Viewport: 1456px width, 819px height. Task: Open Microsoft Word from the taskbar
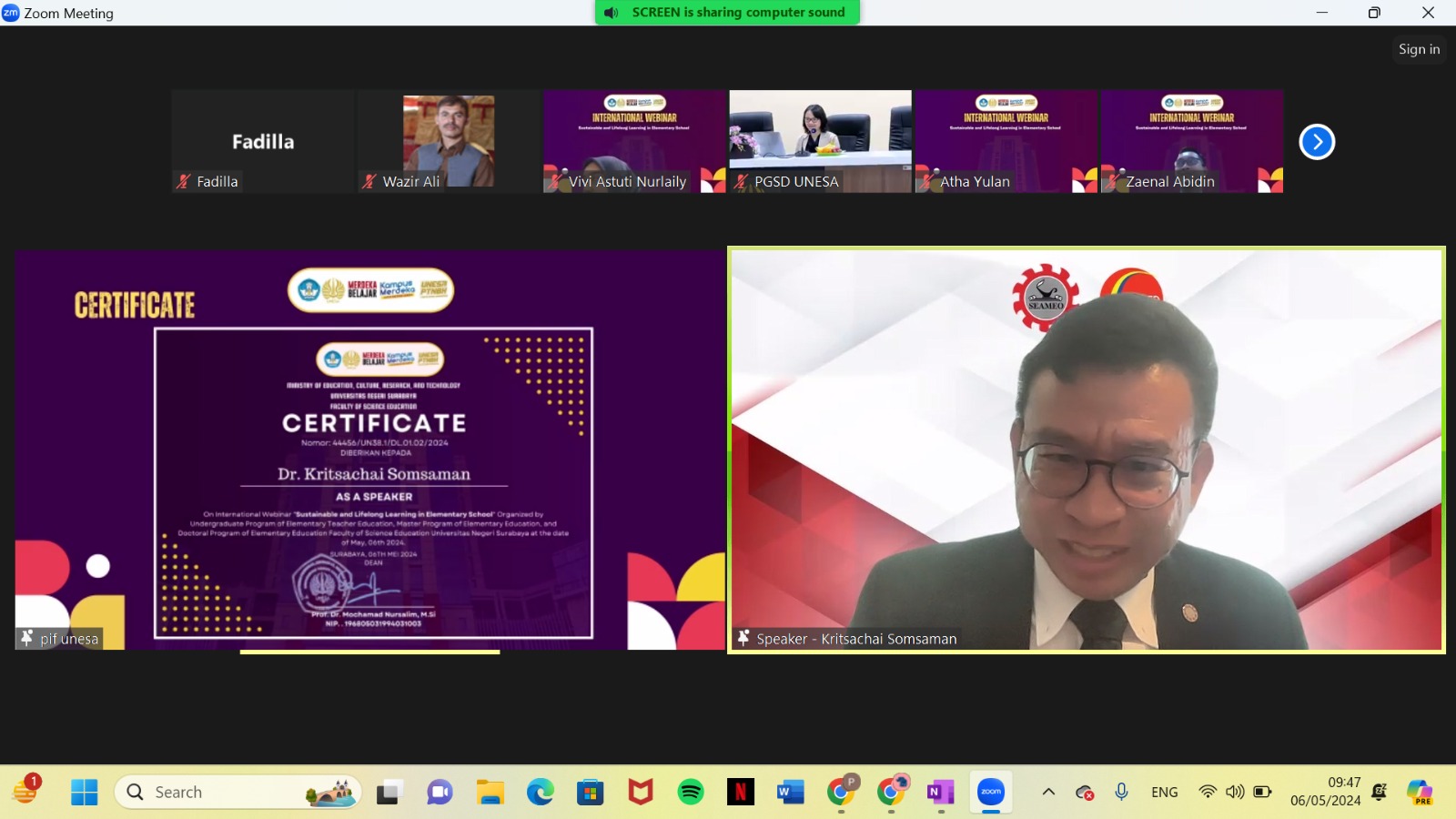point(790,793)
